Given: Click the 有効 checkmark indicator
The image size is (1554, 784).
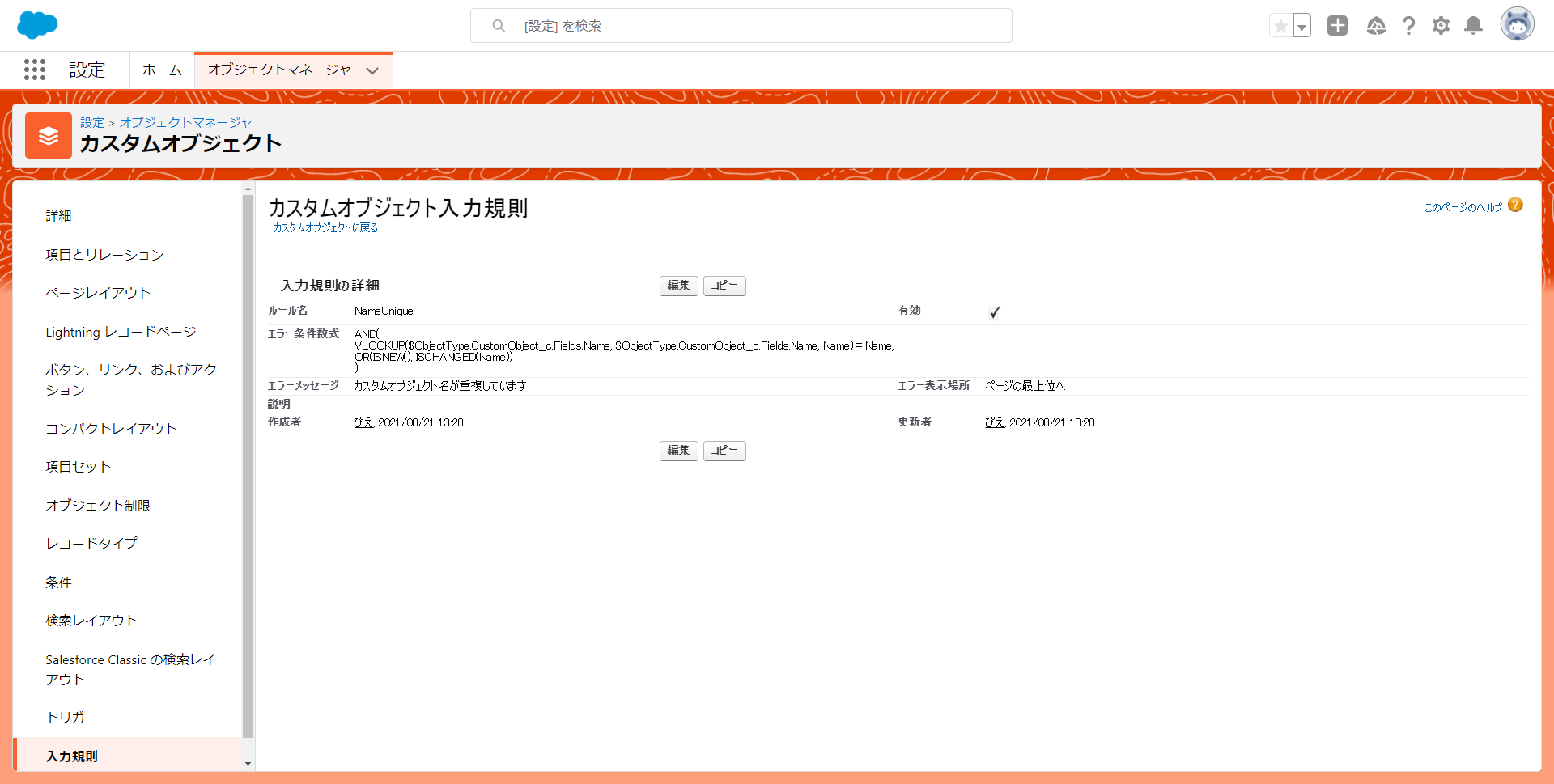Looking at the screenshot, I should pyautogui.click(x=995, y=312).
